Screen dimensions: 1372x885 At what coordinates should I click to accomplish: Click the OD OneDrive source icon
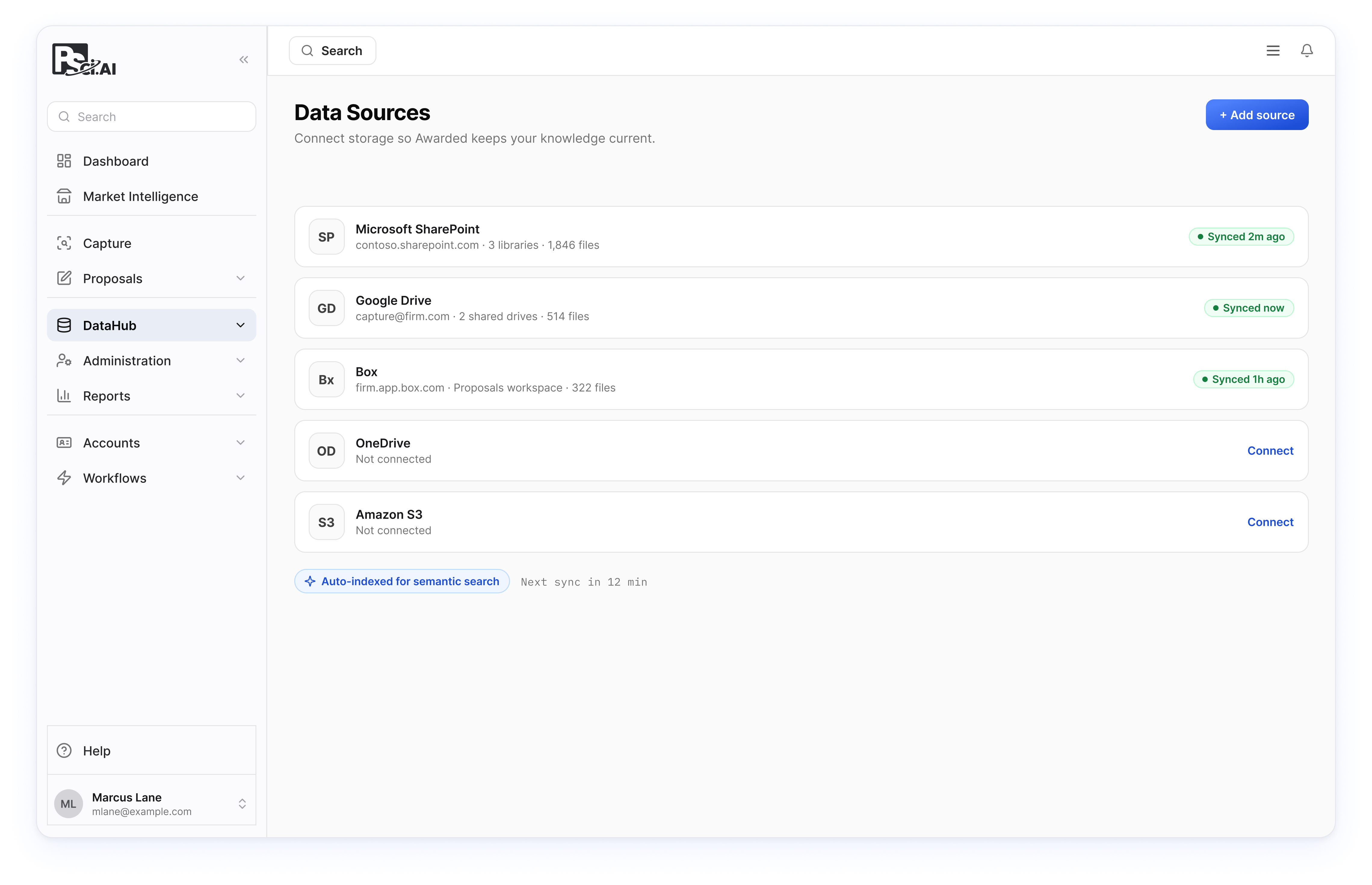coord(326,451)
